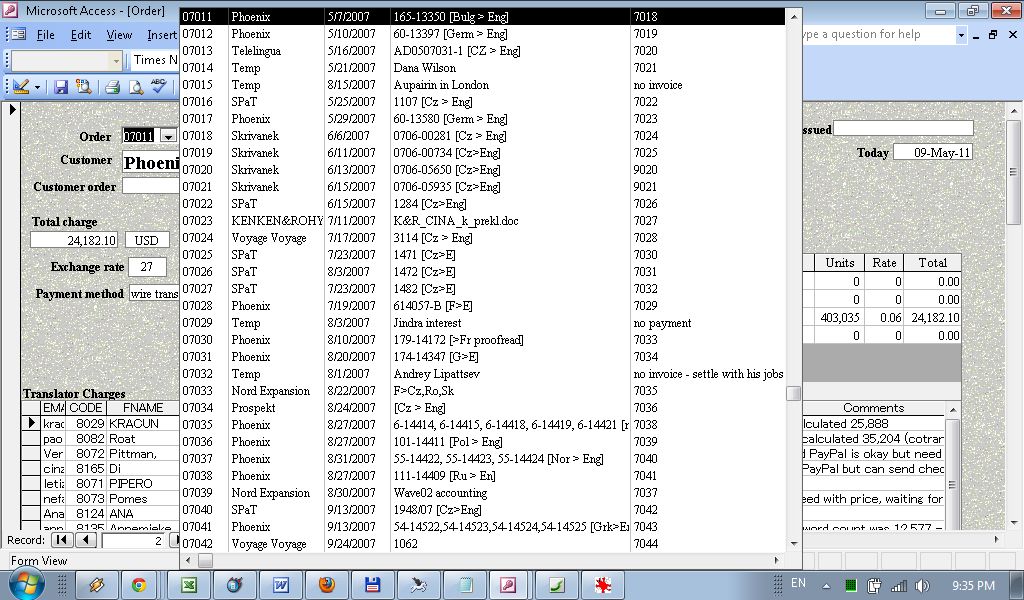The image size is (1024, 600).
Task: Select order 07039 Wave02 accounting row
Action: coord(483,492)
